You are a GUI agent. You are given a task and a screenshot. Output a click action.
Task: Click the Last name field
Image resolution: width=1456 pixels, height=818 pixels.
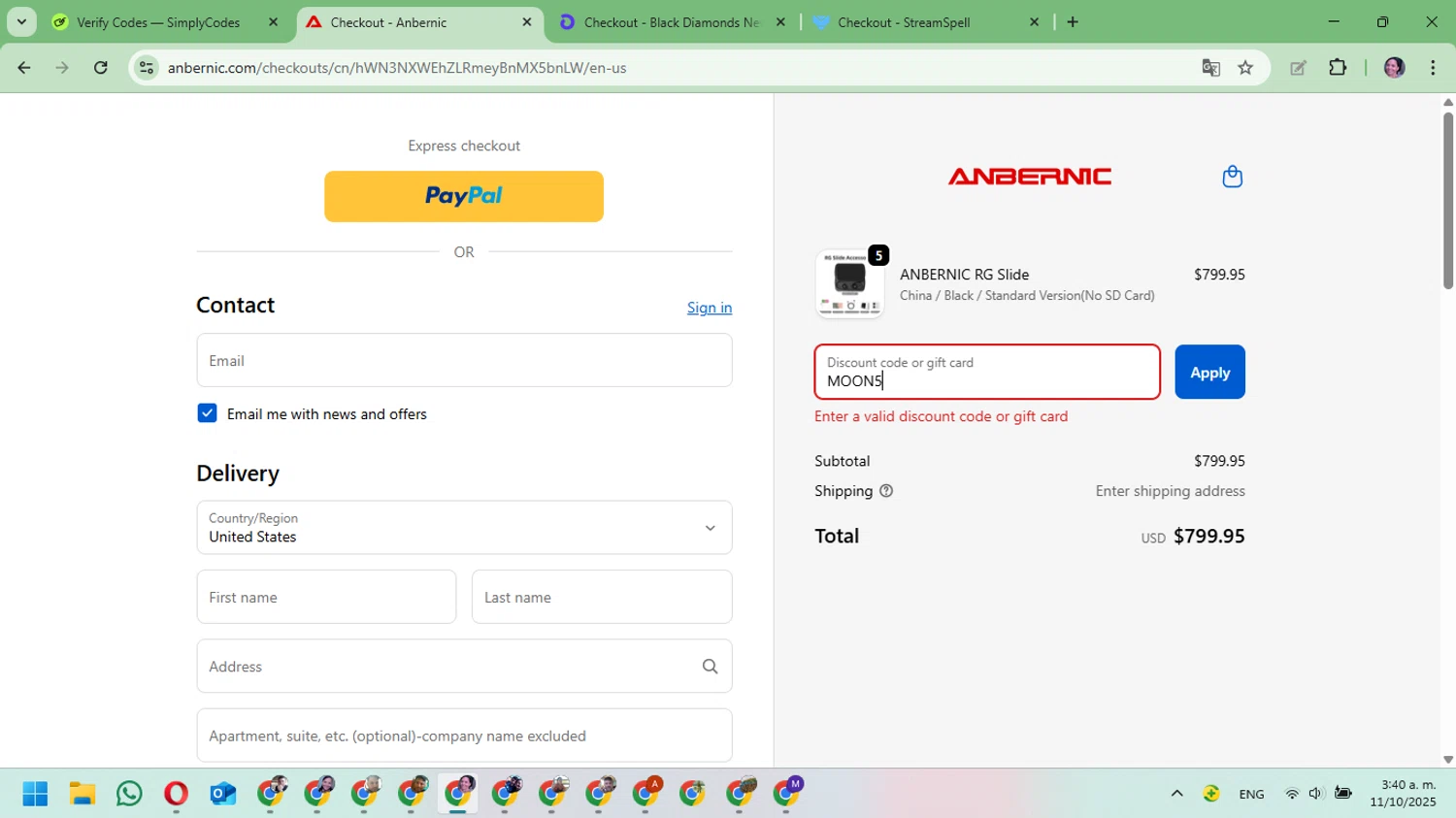(x=602, y=597)
